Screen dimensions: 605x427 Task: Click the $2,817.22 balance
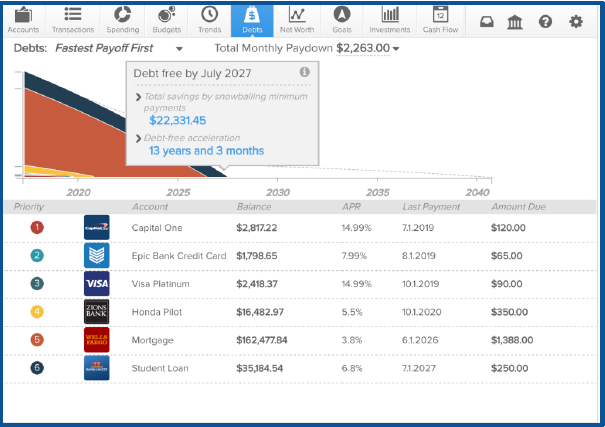click(257, 228)
